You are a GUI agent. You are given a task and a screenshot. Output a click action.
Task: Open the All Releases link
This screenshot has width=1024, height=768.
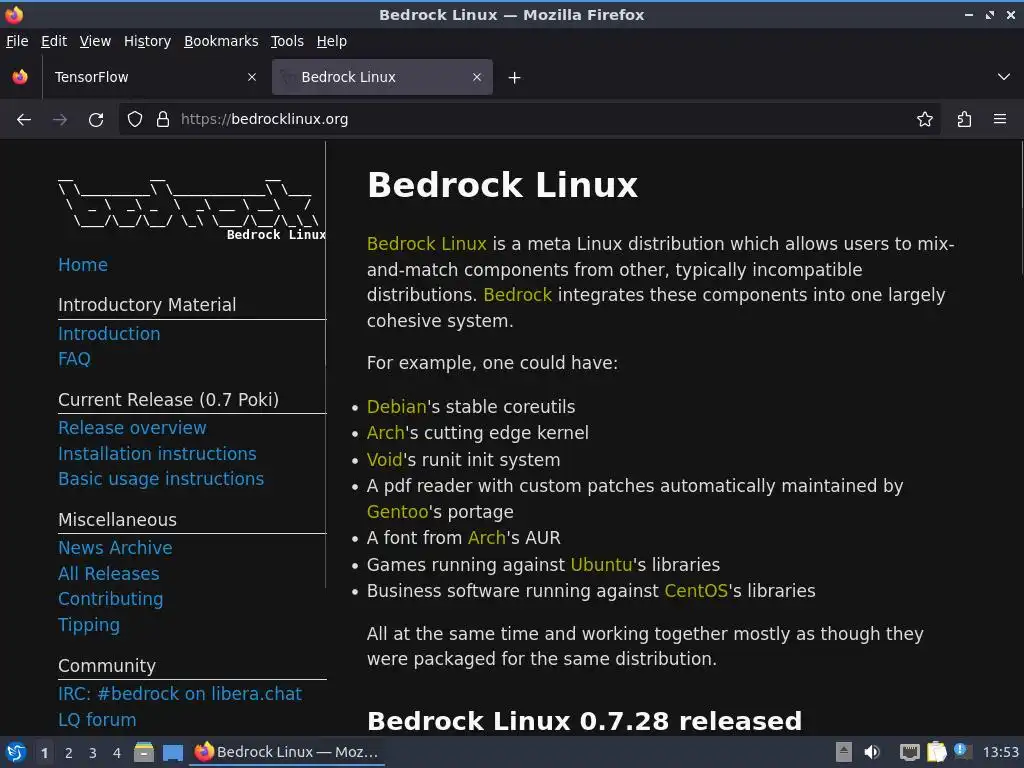pos(109,574)
